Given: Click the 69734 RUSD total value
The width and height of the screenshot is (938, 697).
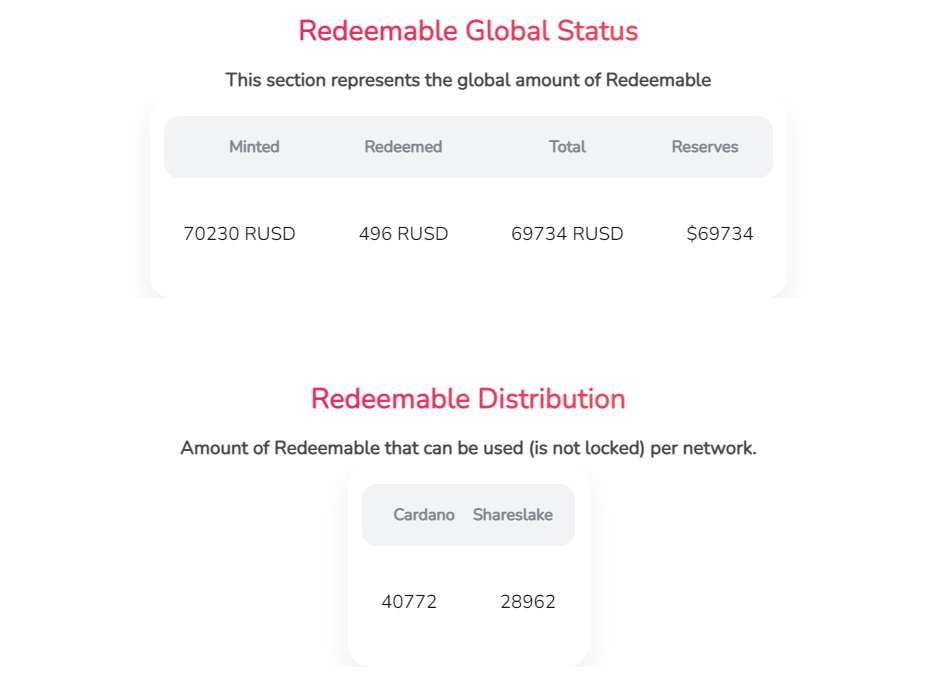Looking at the screenshot, I should pyautogui.click(x=567, y=234).
